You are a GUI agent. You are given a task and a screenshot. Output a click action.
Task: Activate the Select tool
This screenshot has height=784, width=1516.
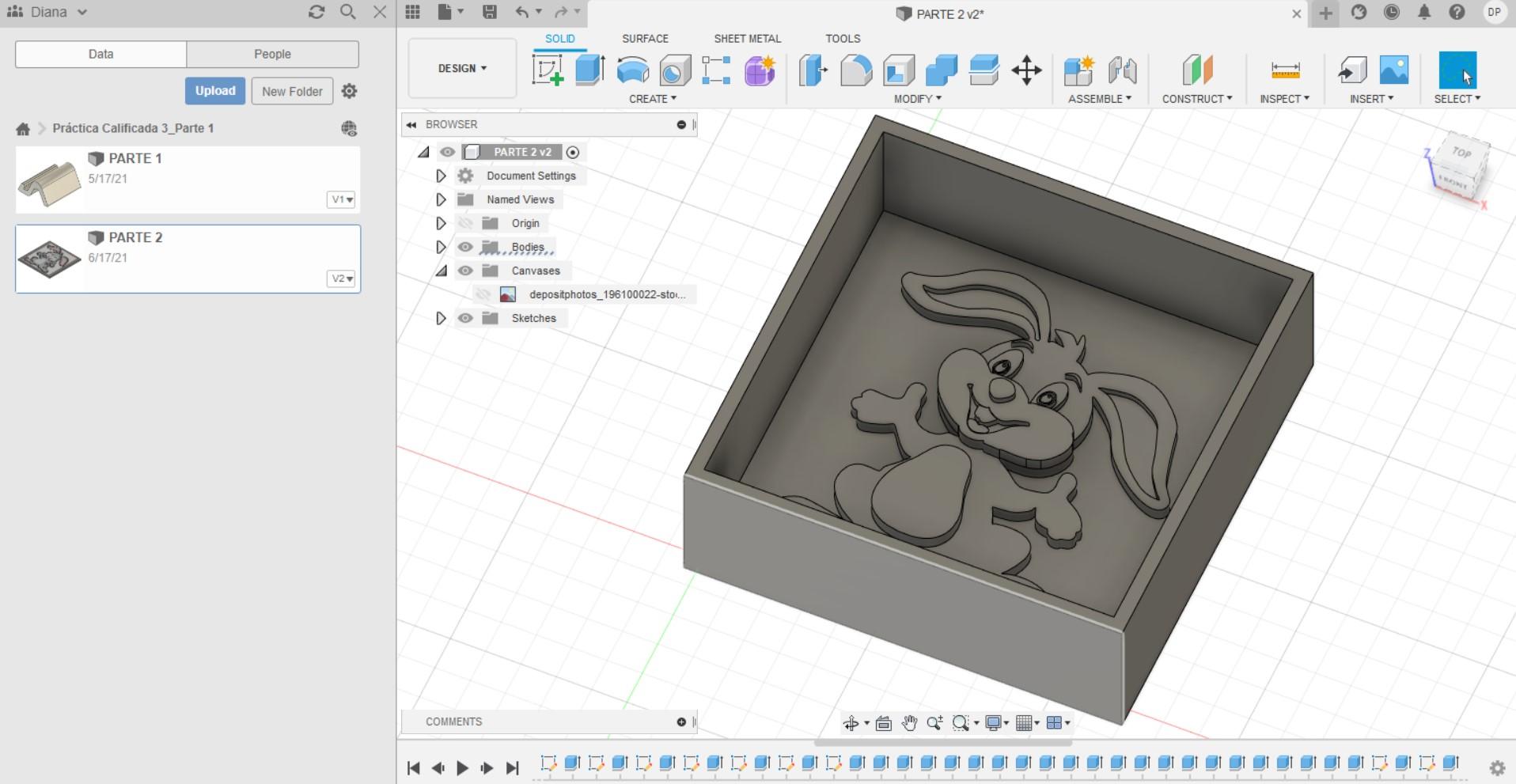tap(1457, 70)
